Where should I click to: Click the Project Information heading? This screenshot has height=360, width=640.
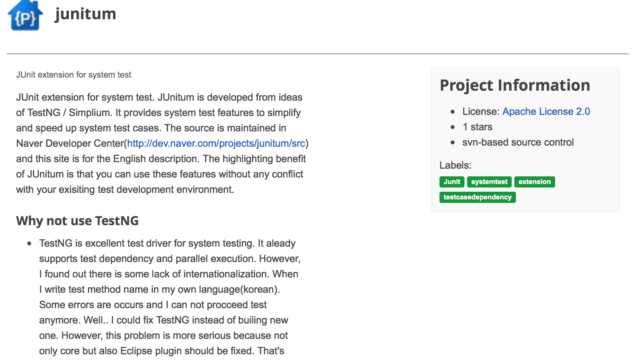(x=515, y=85)
